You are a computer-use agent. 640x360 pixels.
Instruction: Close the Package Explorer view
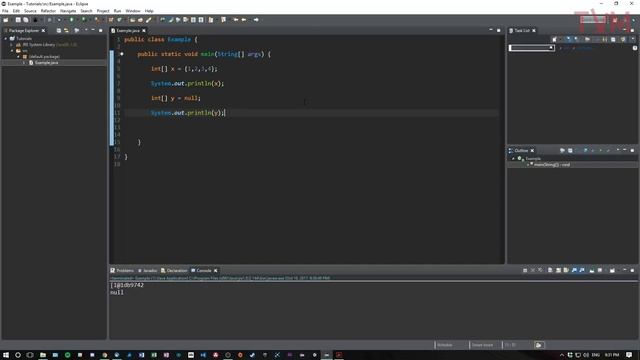pyautogui.click(x=43, y=31)
